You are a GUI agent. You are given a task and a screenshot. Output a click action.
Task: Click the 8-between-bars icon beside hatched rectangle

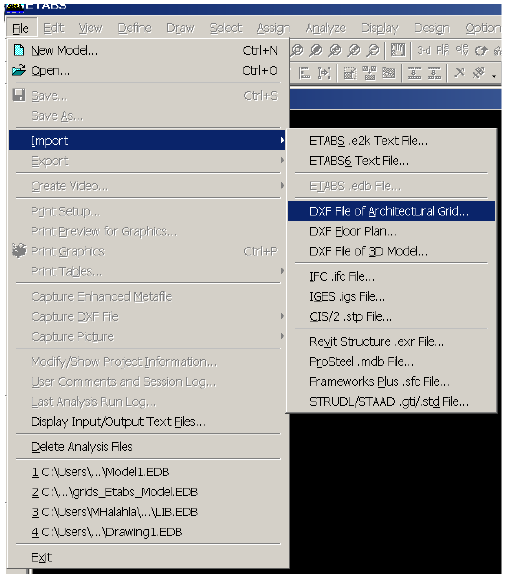coord(414,73)
